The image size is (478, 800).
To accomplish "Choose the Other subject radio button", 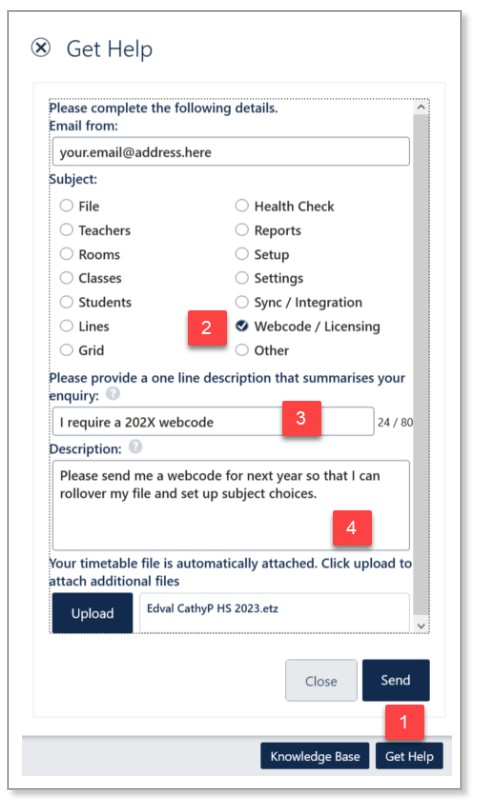I will pos(242,350).
